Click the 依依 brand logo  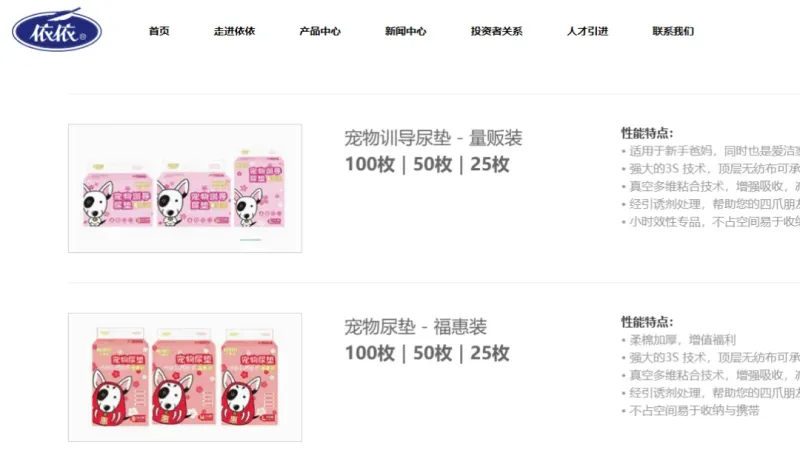[x=57, y=30]
